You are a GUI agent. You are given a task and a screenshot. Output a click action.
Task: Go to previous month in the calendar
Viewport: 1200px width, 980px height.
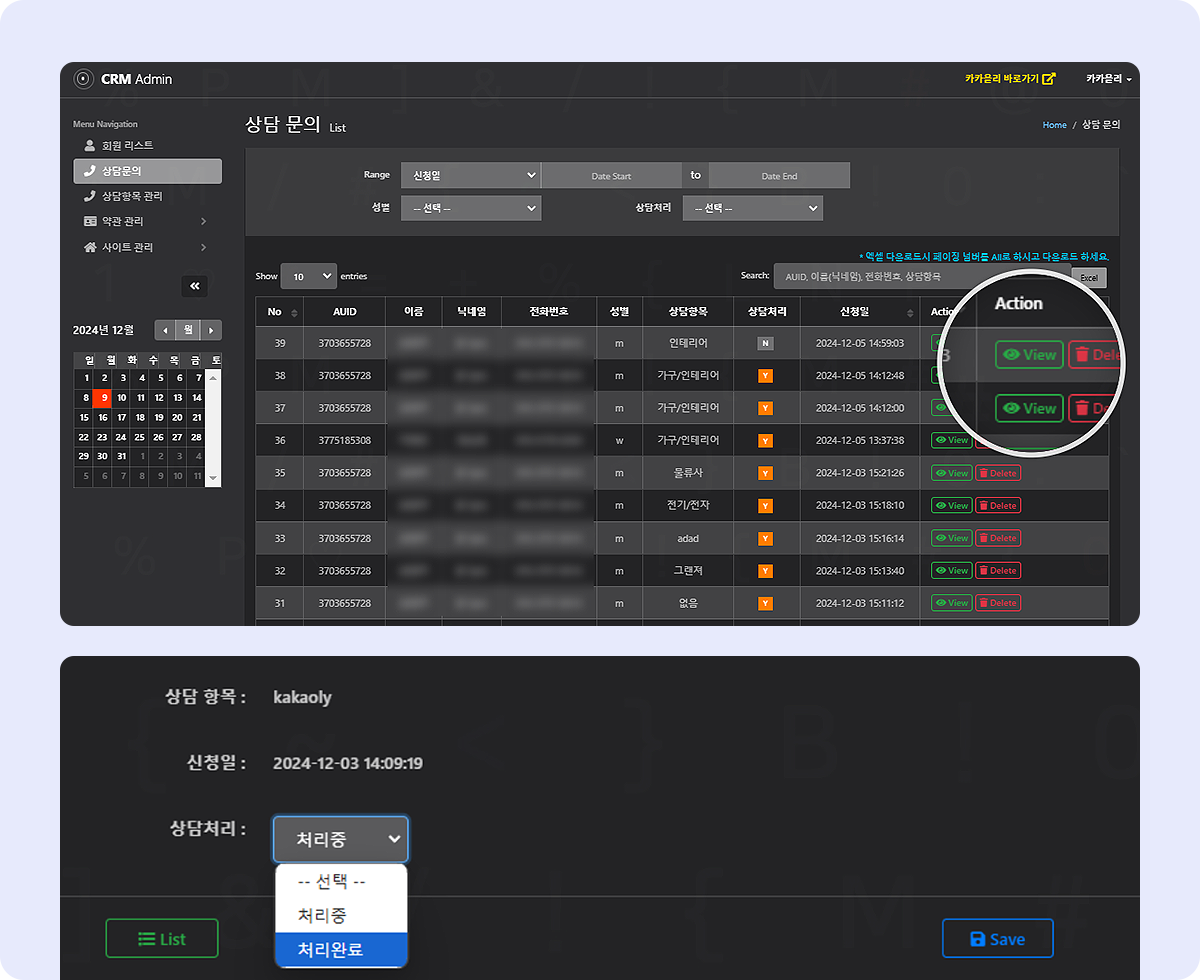point(165,330)
